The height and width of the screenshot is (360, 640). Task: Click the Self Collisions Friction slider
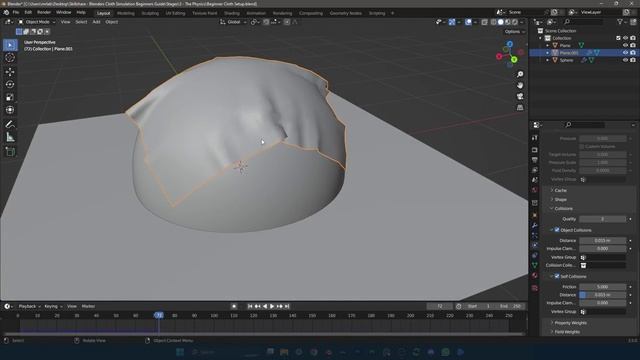(602, 287)
